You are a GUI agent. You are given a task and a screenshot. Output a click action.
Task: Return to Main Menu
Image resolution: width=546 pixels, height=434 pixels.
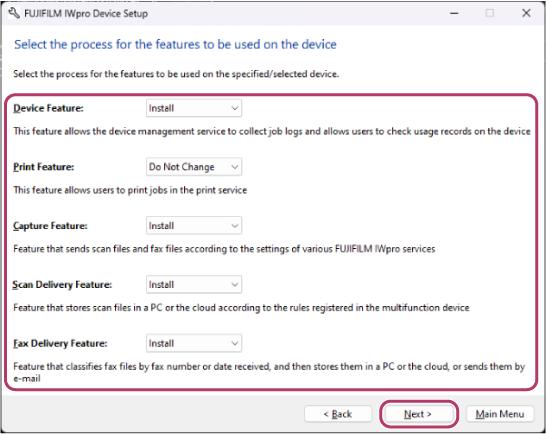tap(500, 414)
